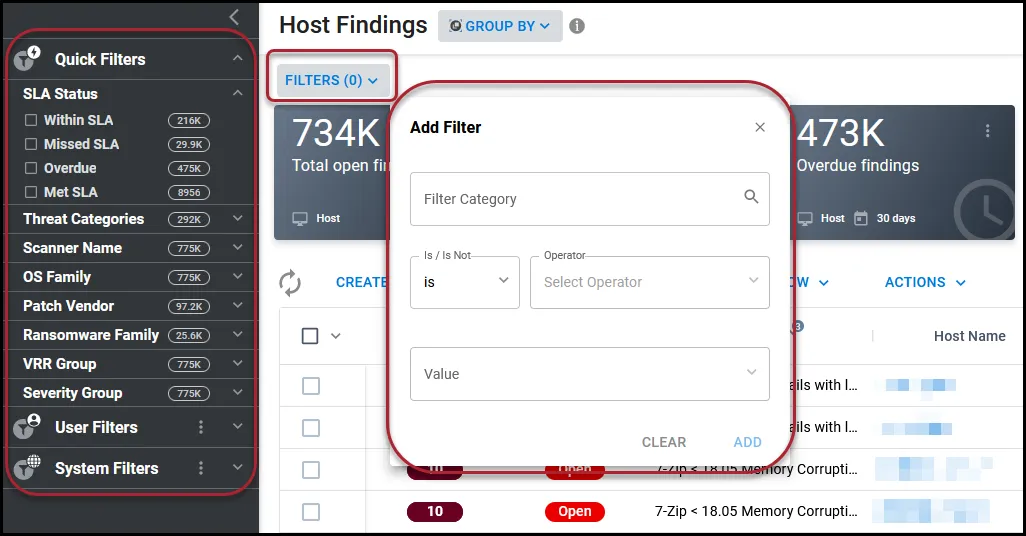
Task: Click the 30 days label on Overdue card
Action: click(896, 218)
